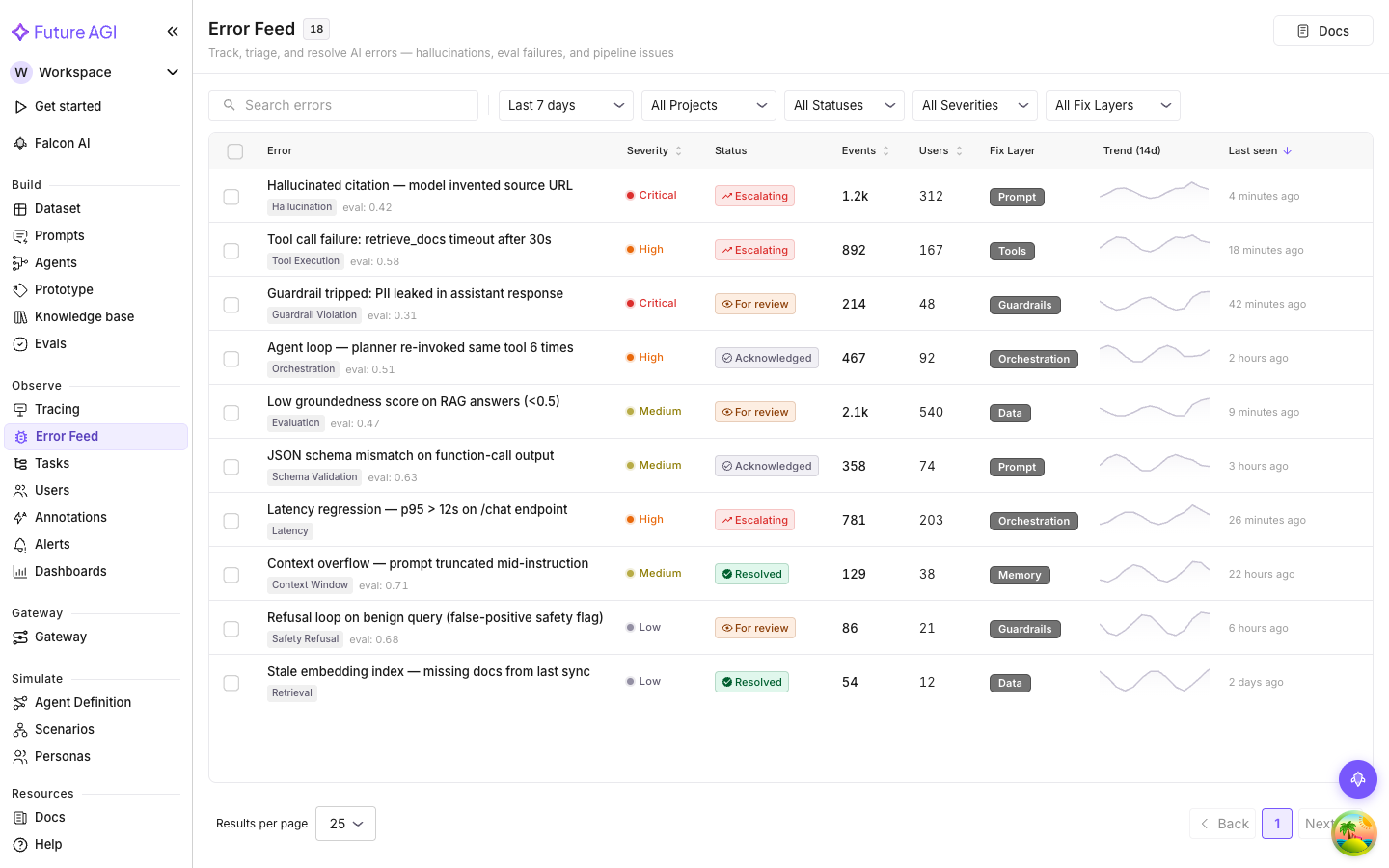Click the Gateway icon in sidebar
Viewport: 1389px width, 868px height.
(20, 637)
